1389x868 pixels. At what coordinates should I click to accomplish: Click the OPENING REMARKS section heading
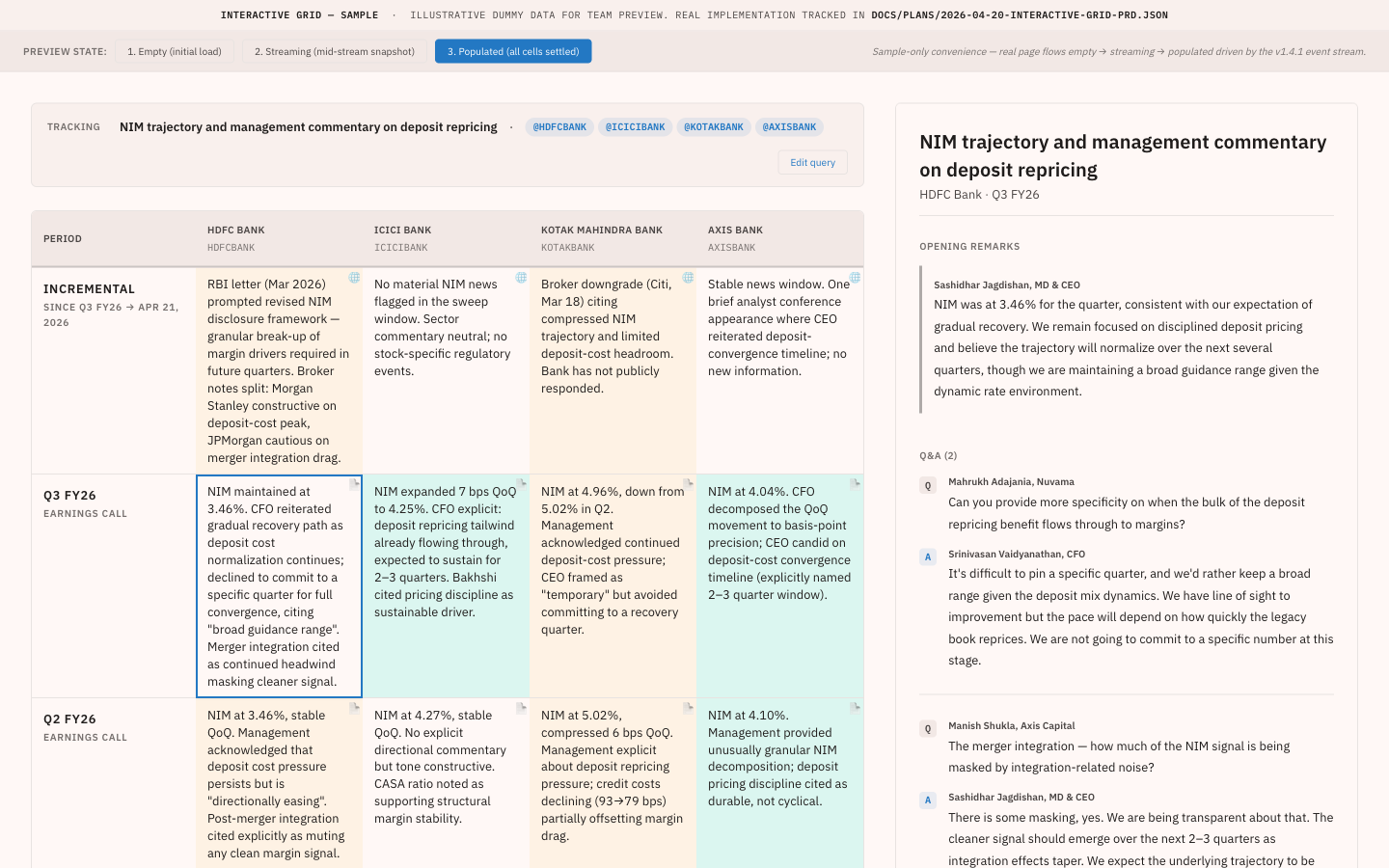tap(969, 247)
